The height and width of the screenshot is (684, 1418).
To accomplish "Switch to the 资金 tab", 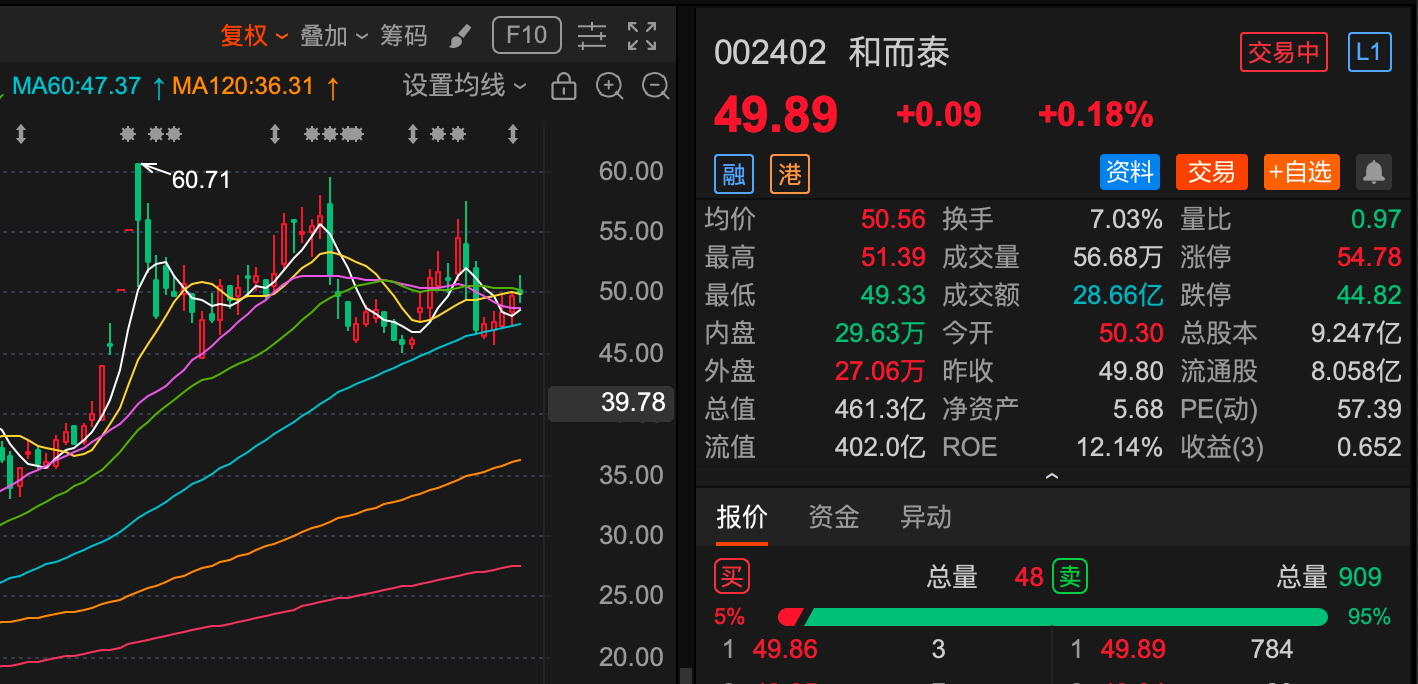I will point(834,517).
